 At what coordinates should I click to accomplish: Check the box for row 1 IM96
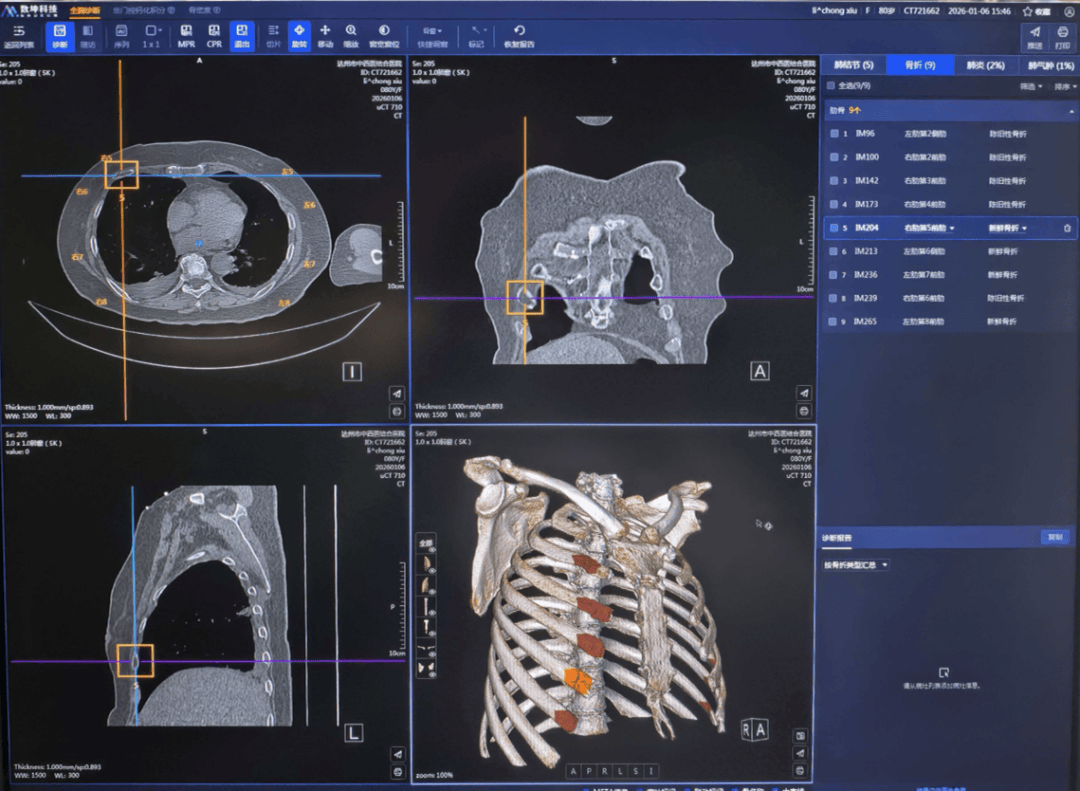[834, 134]
